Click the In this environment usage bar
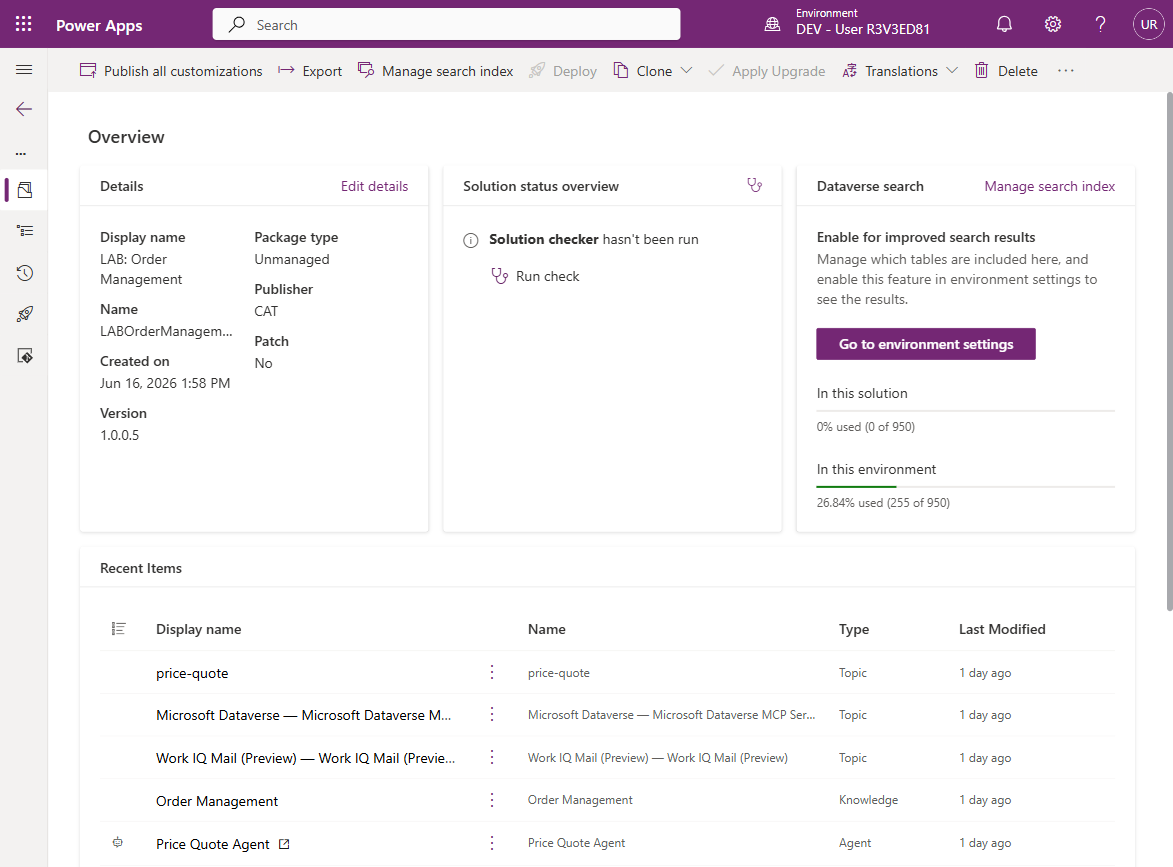This screenshot has height=867, width=1173. pos(966,487)
